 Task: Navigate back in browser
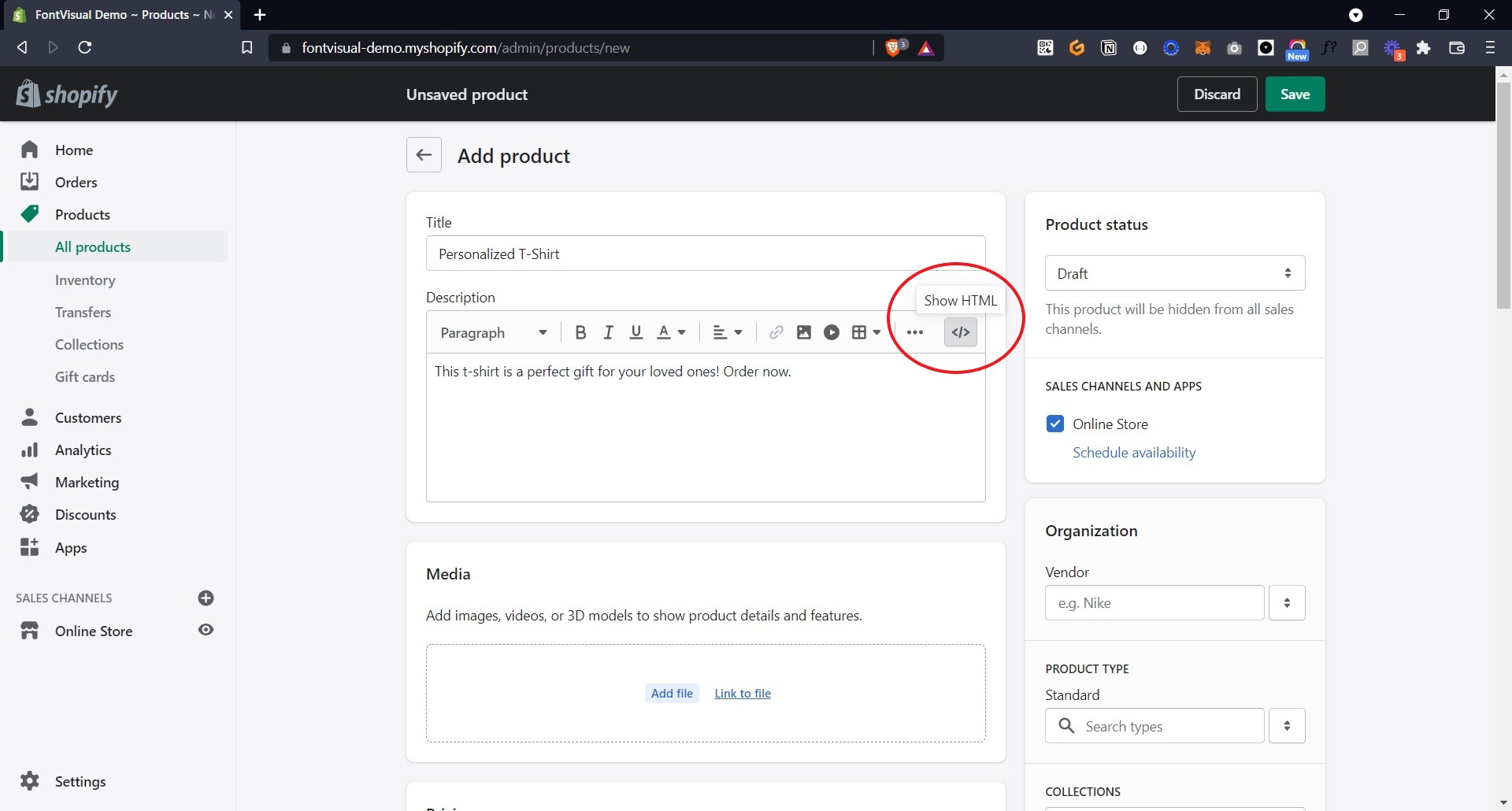[x=22, y=47]
